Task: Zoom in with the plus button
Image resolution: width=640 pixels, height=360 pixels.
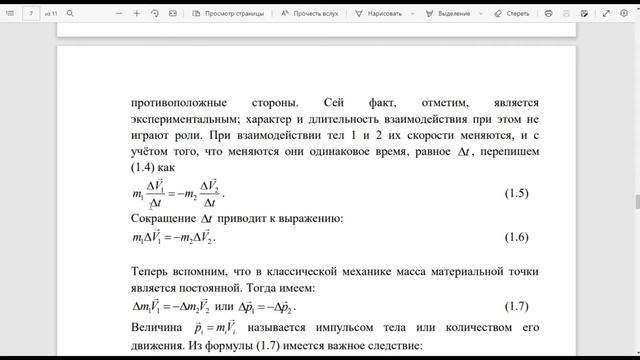Action: coord(137,13)
